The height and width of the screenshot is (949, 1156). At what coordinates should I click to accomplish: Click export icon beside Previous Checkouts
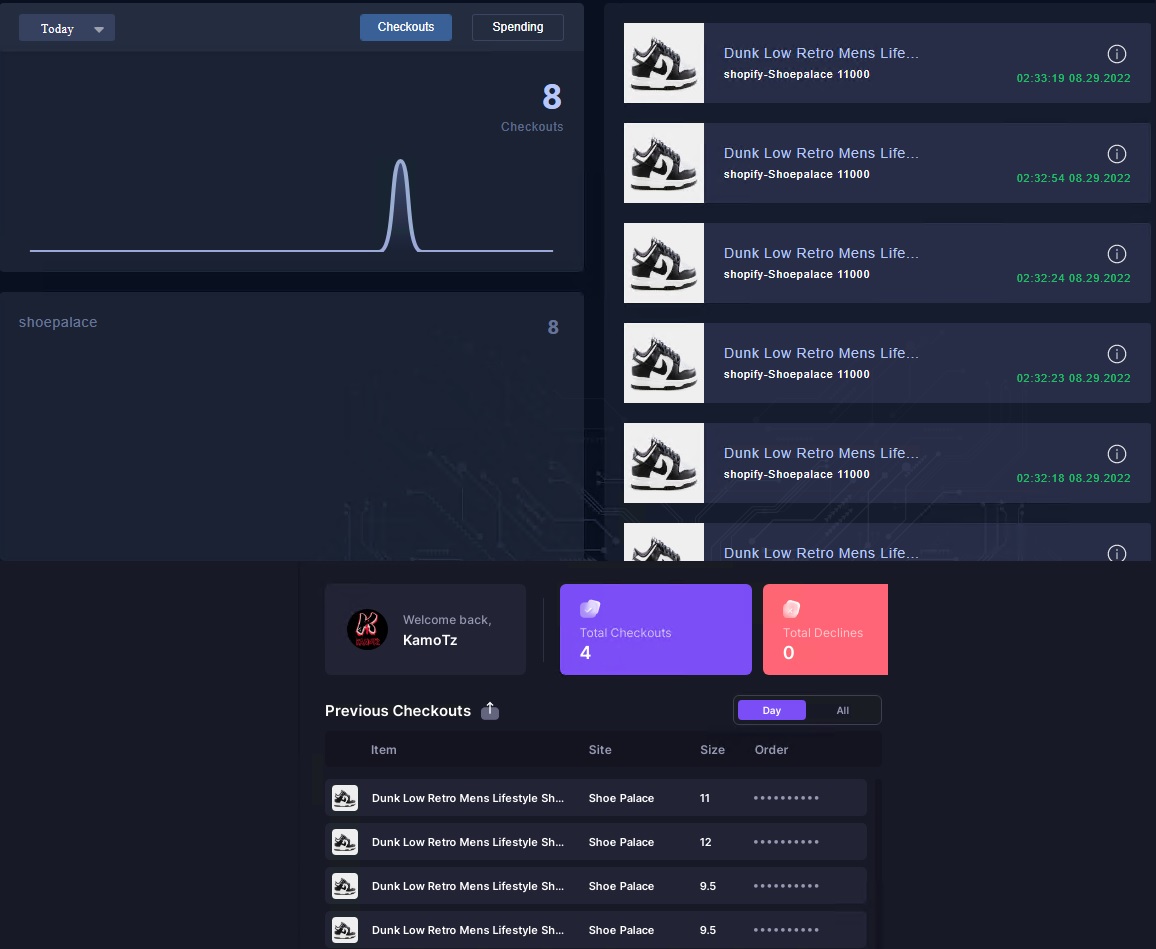tap(490, 711)
